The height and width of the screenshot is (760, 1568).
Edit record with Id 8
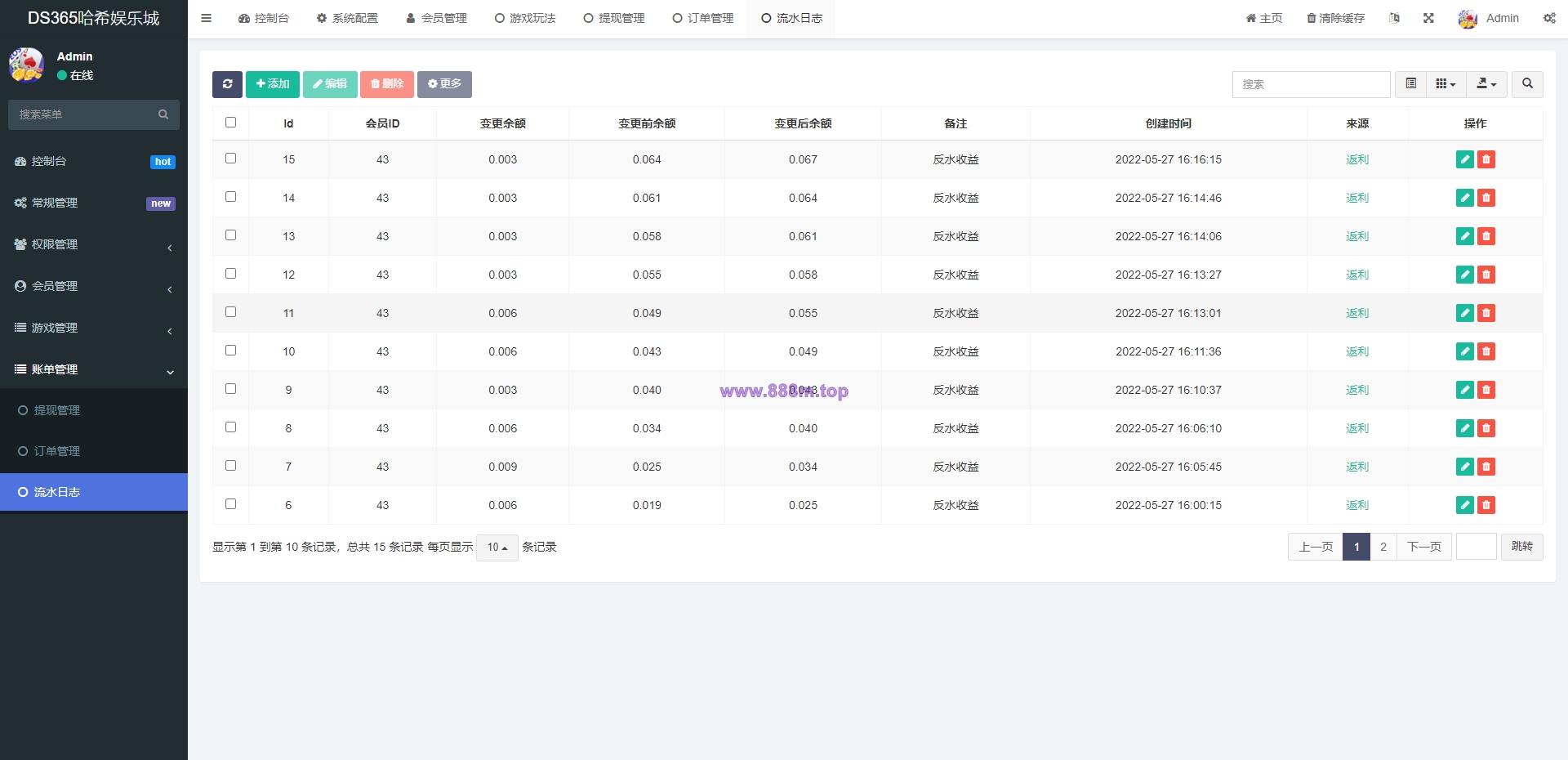(x=1465, y=428)
